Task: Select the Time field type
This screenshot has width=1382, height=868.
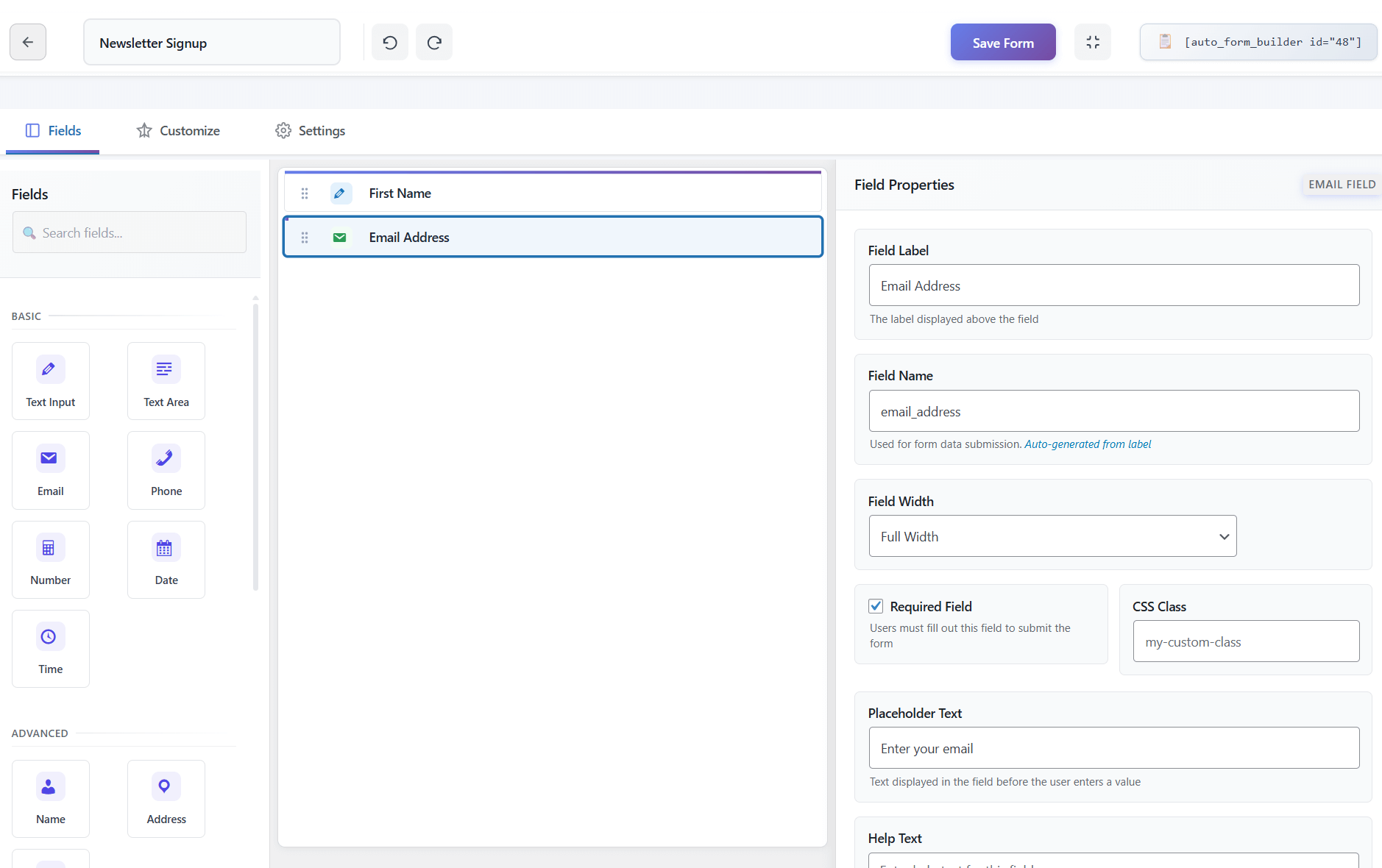Action: tap(50, 648)
